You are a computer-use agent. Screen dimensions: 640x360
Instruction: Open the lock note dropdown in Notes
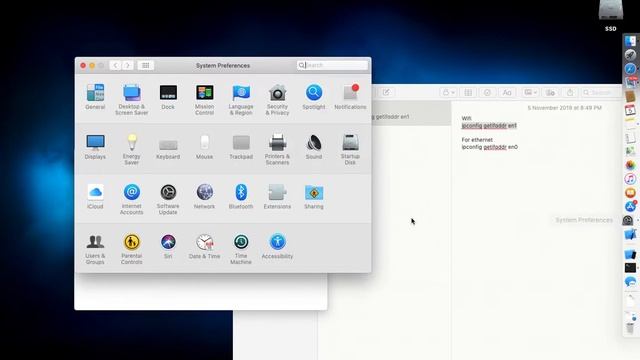pos(449,93)
